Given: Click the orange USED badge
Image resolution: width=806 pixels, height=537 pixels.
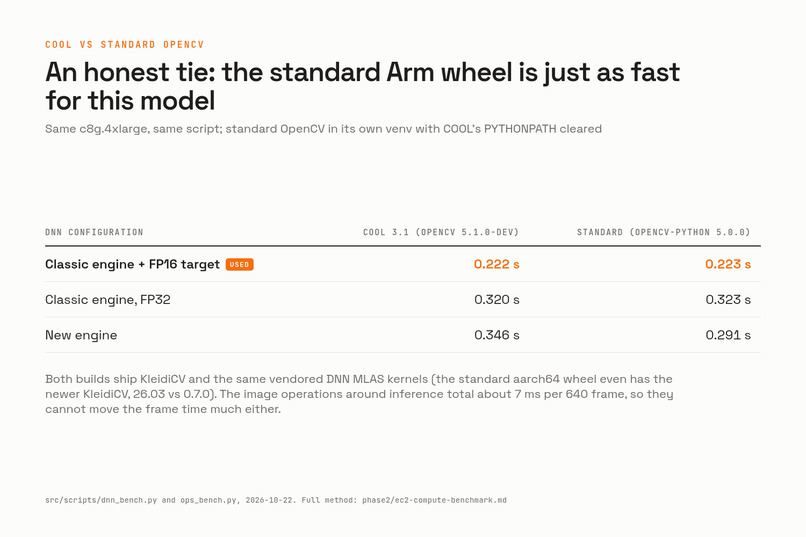Looking at the screenshot, I should [x=240, y=265].
